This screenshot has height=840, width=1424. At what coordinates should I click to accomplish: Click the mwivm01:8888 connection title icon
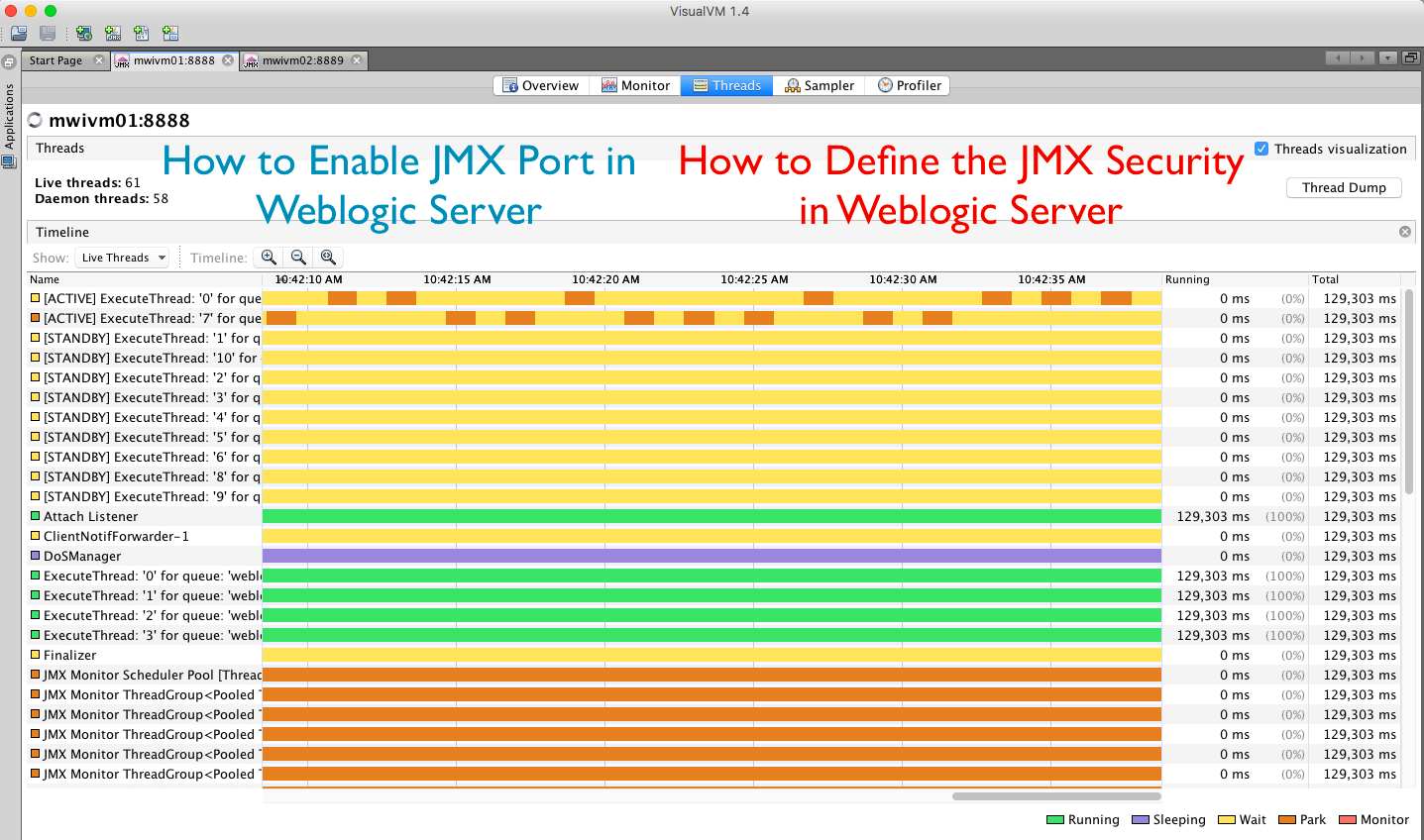(36, 120)
